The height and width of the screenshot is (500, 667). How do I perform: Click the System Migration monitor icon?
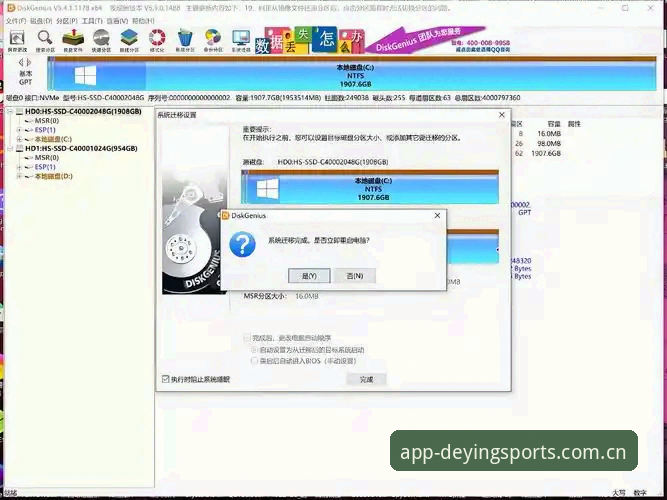point(241,38)
